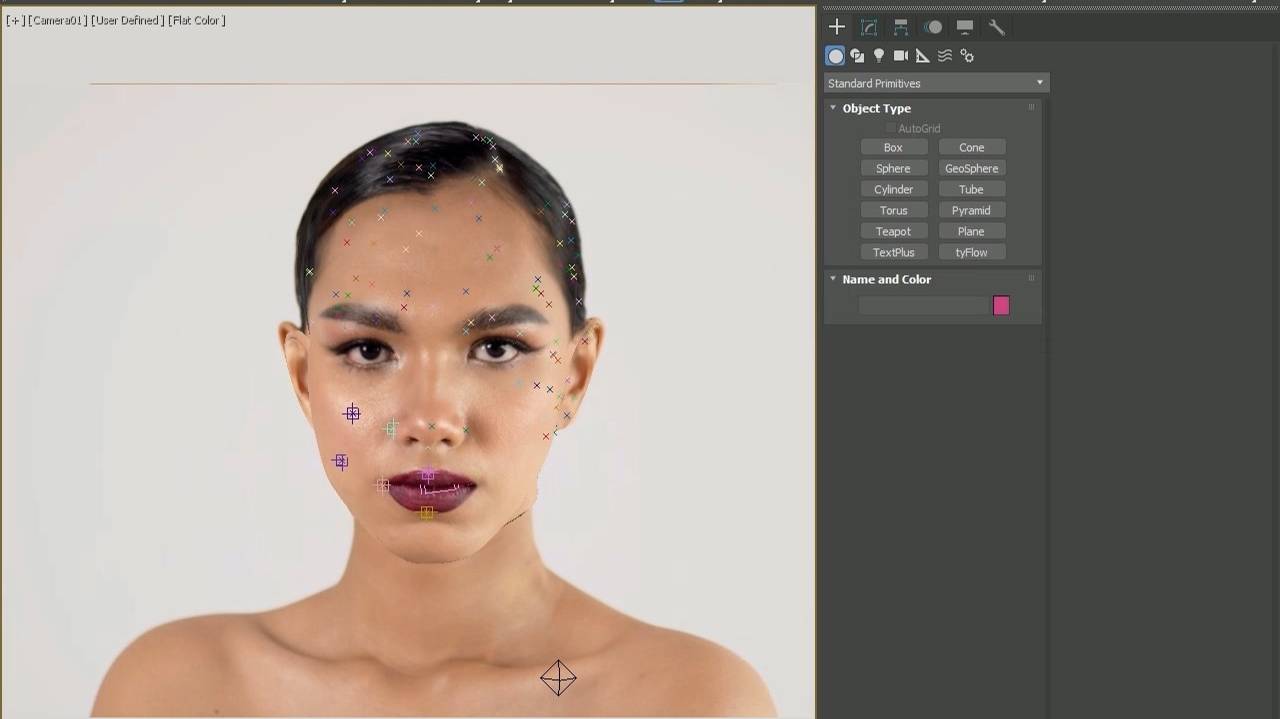Click the Pyramid primitive button
The image size is (1280, 719).
click(971, 210)
